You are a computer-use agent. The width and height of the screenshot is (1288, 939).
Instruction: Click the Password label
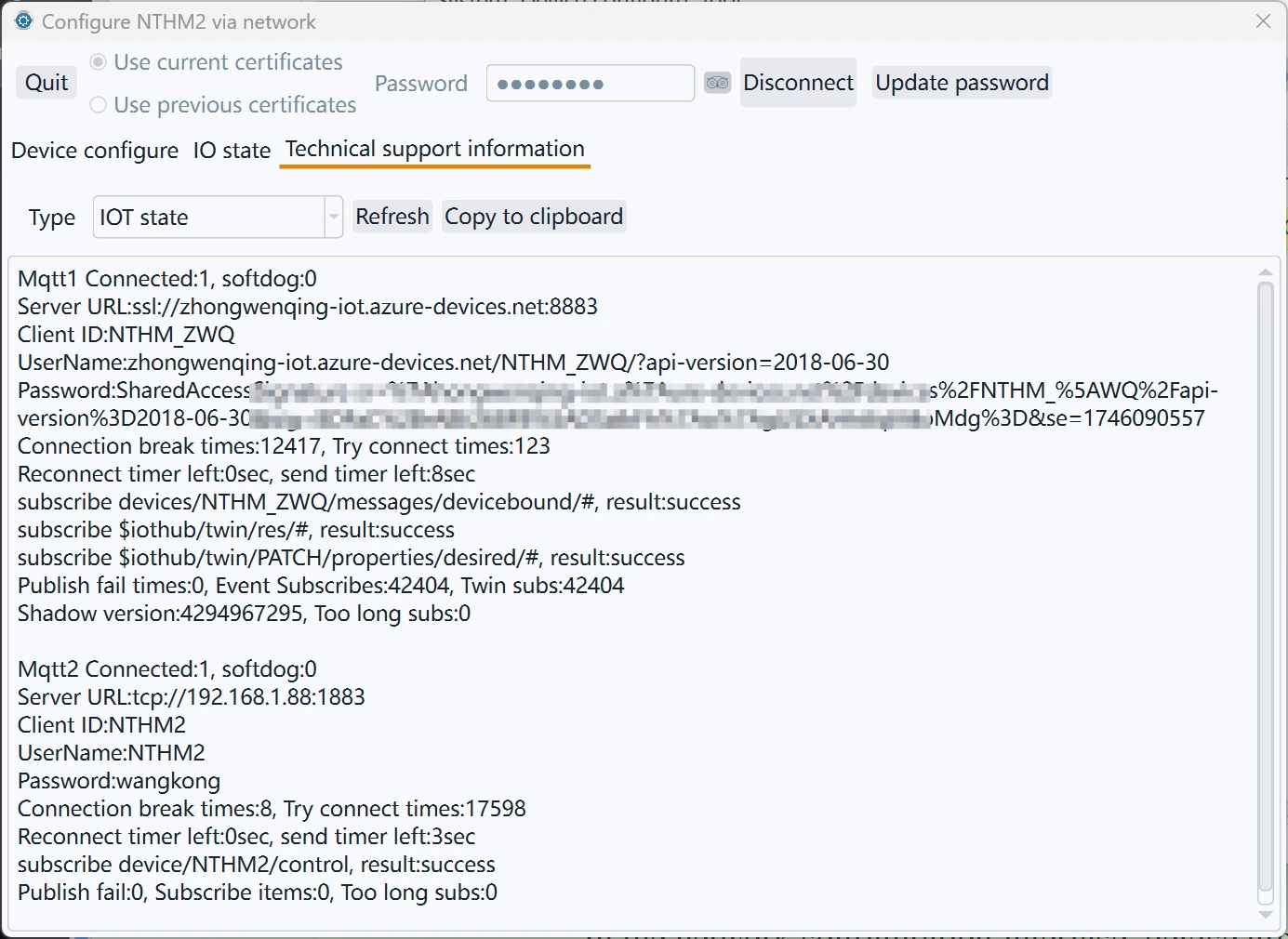(421, 84)
